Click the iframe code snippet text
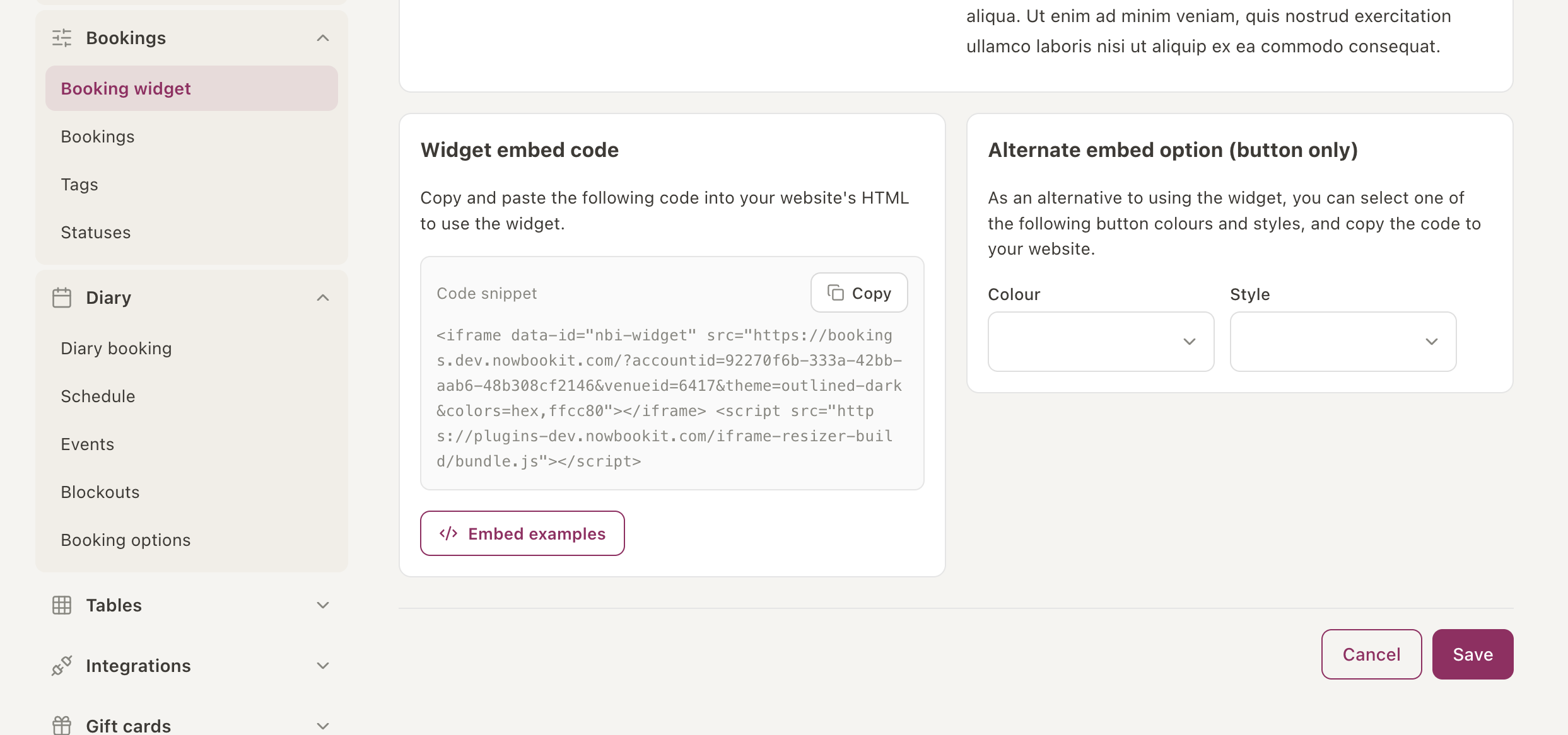The image size is (1568, 735). click(670, 398)
